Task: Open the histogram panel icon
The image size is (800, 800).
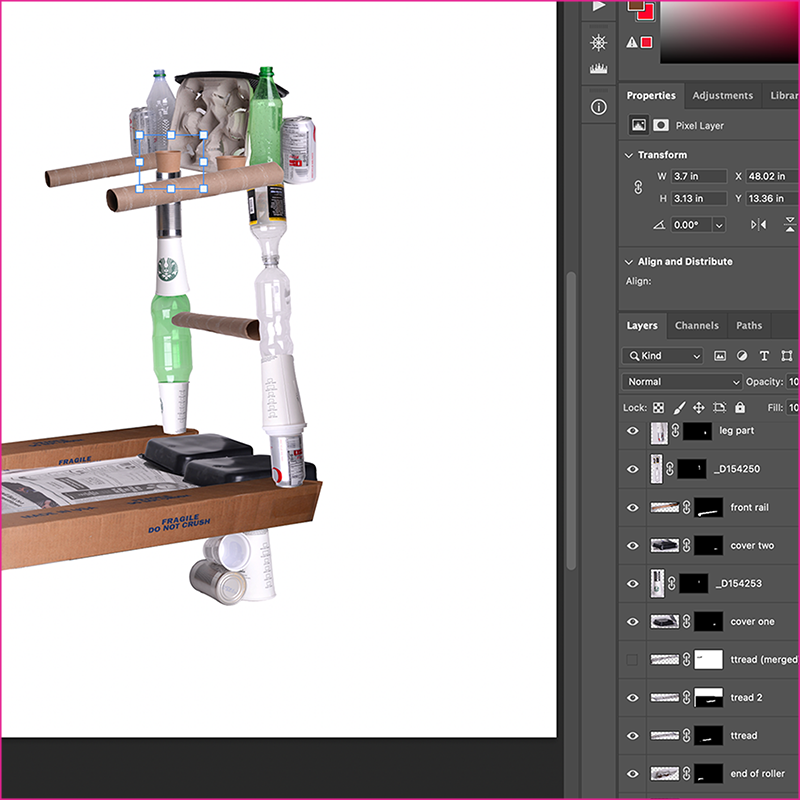Action: pyautogui.click(x=598, y=68)
